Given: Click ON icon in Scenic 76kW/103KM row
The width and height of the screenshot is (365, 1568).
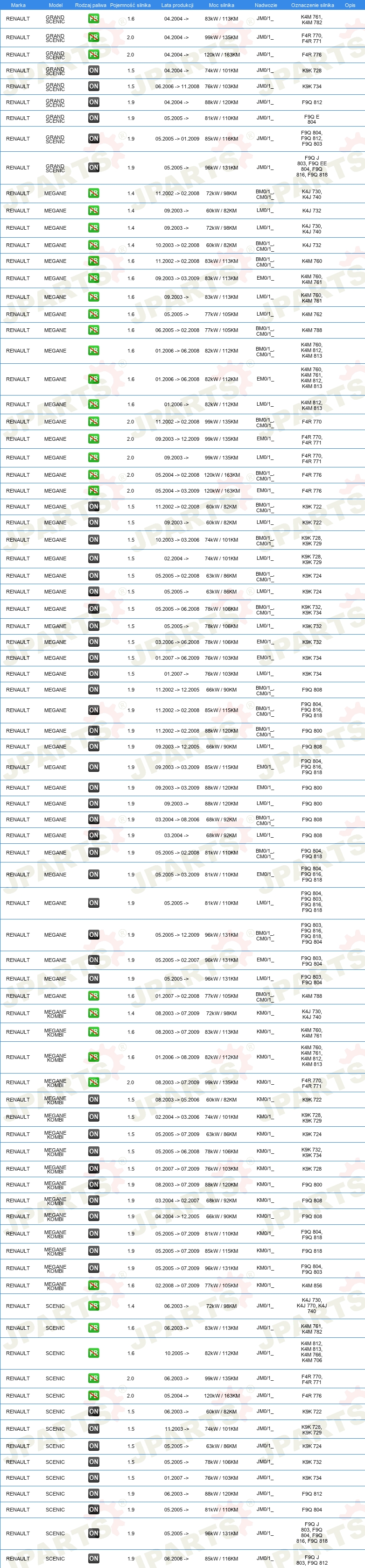Looking at the screenshot, I should 93,1478.
